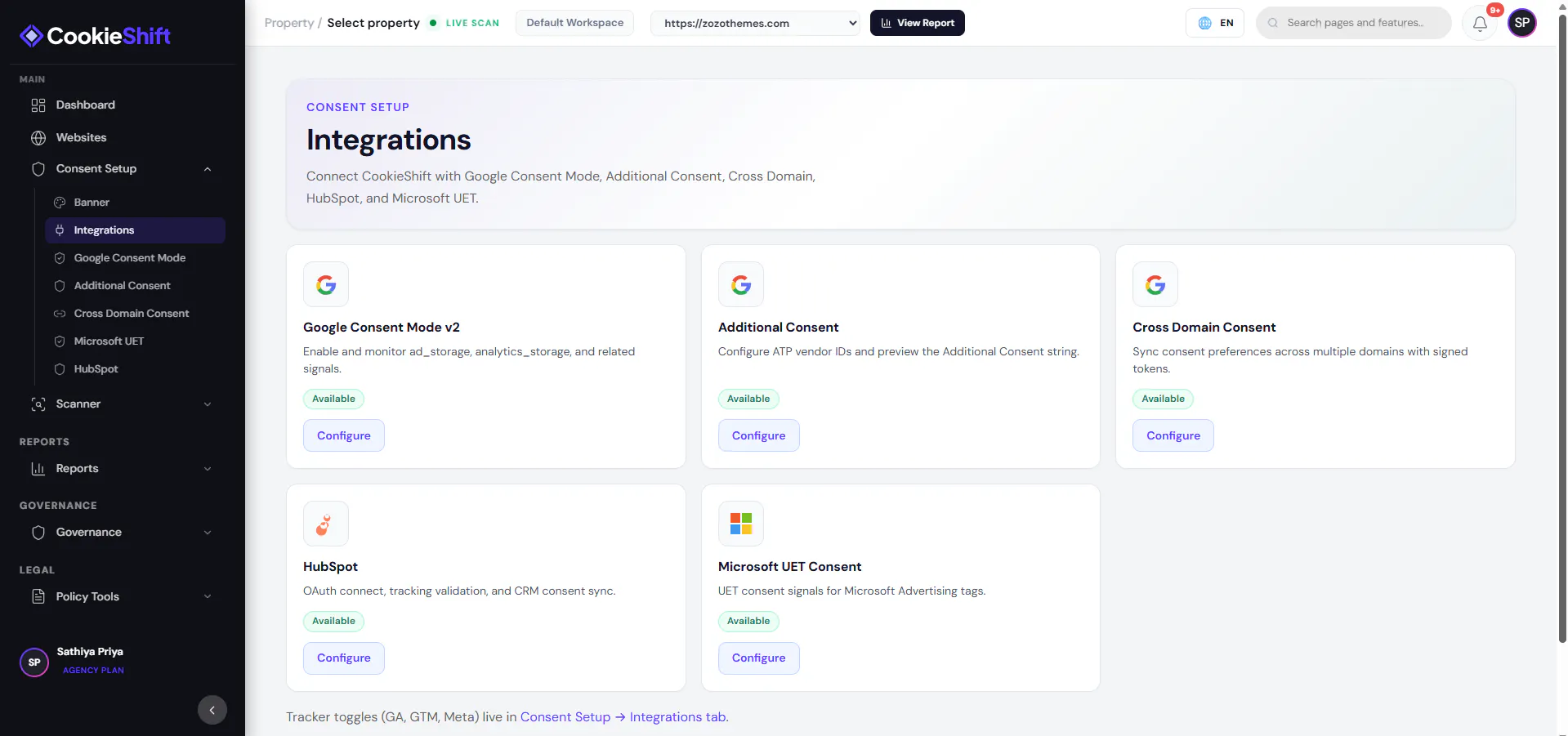Click the Scanner icon in sidebar
Viewport: 1568px width, 736px height.
coord(38,404)
